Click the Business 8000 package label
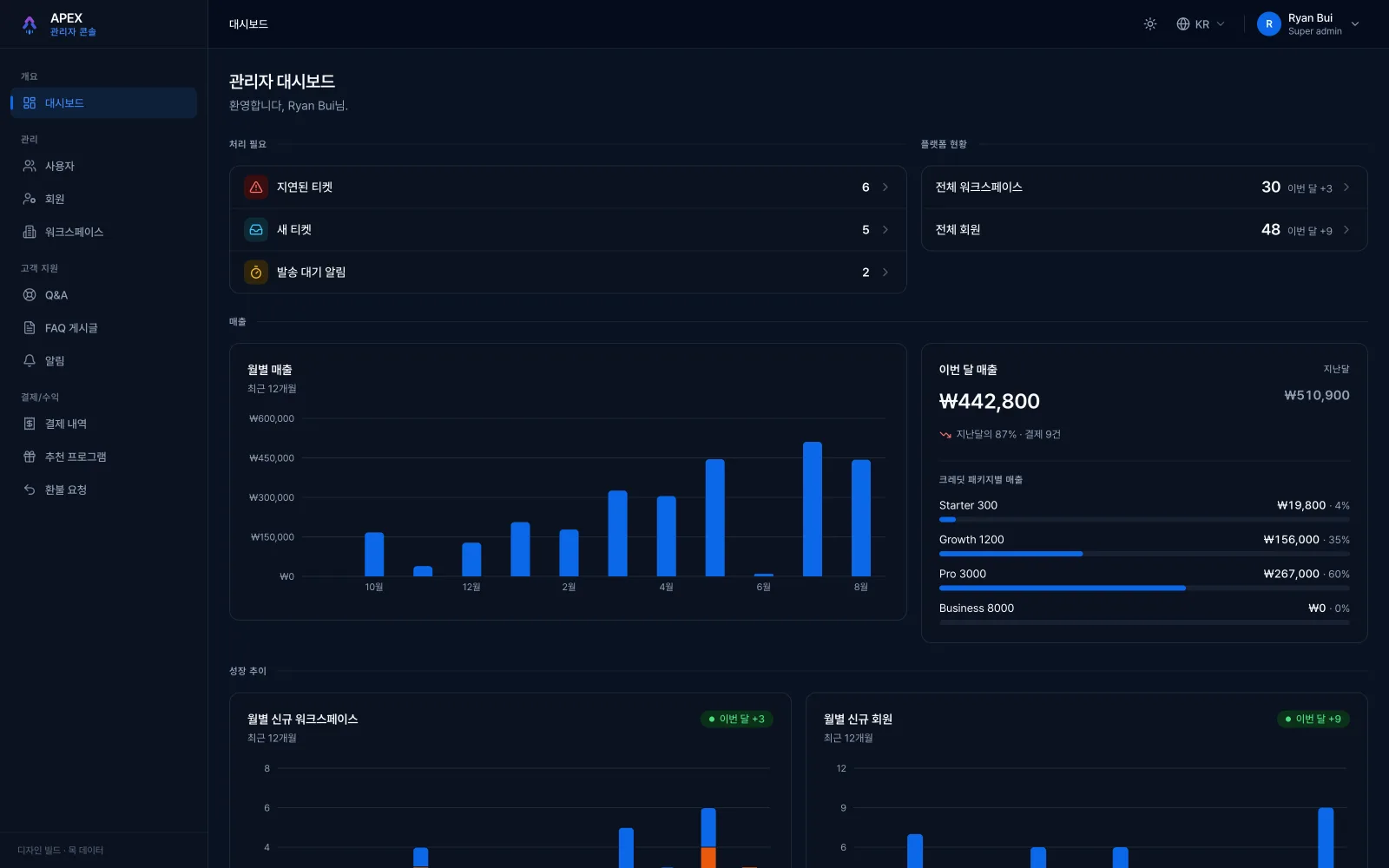Screen dimensions: 1389x868 [977, 608]
